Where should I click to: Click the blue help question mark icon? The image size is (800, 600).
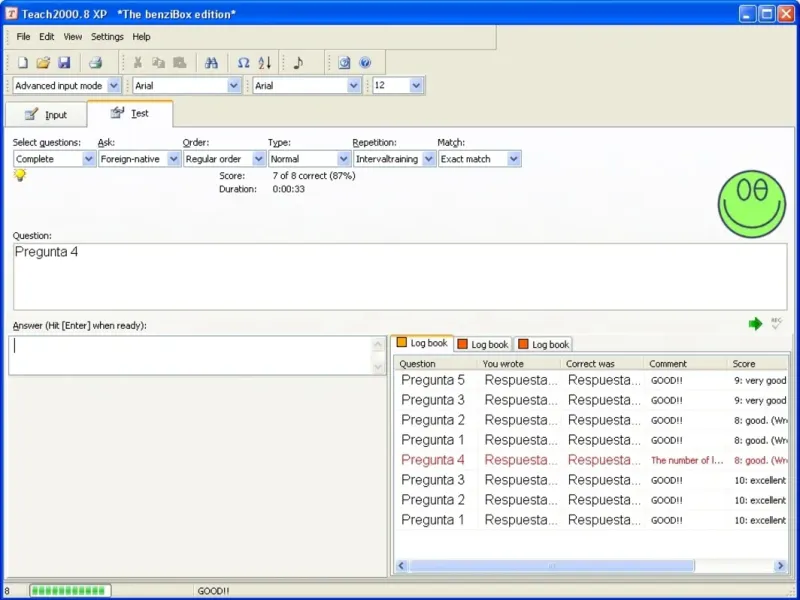point(365,62)
